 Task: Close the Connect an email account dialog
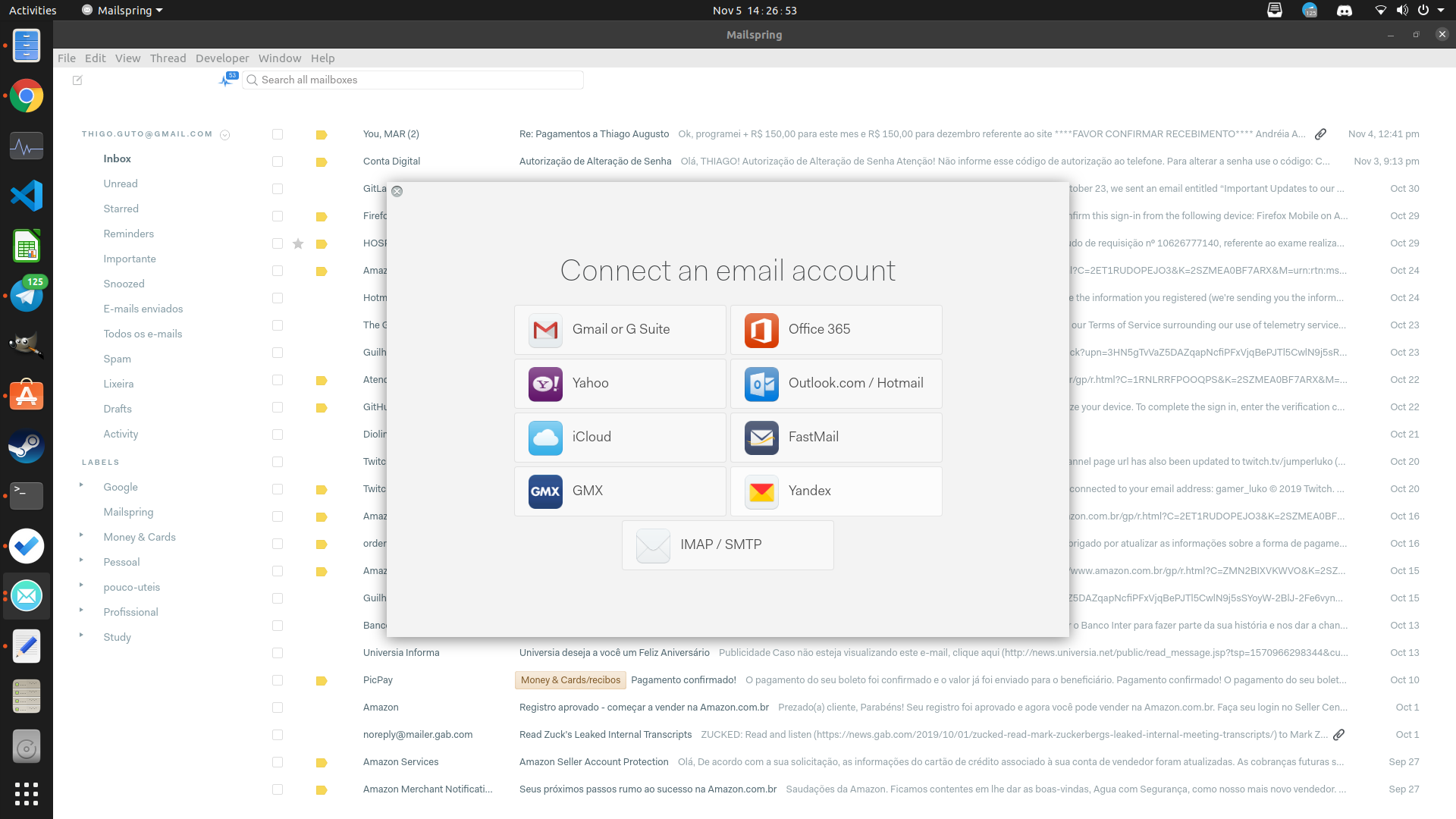coord(397,191)
